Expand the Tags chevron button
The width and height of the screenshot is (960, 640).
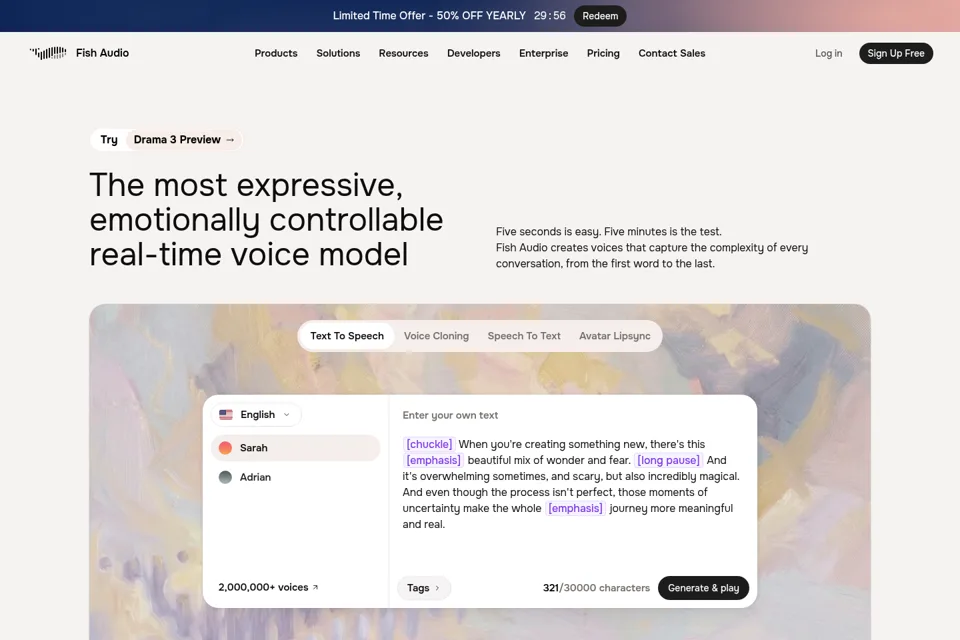point(424,588)
